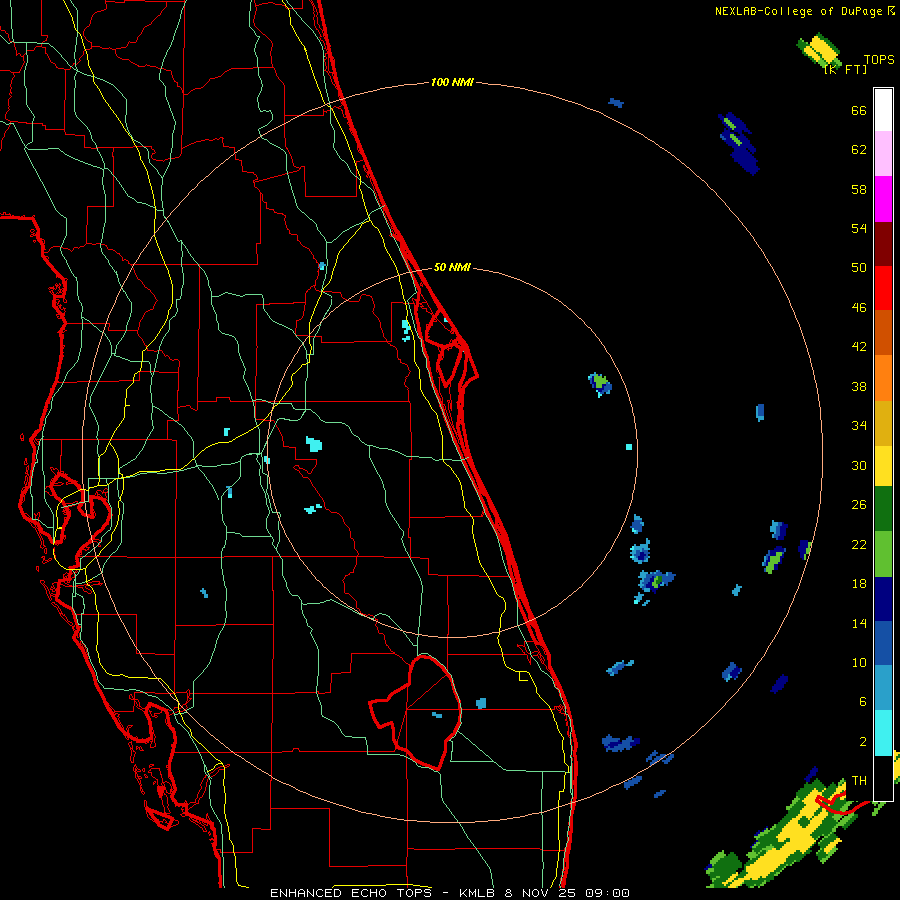
Task: Click the '50' legend value
Action: pos(859,267)
